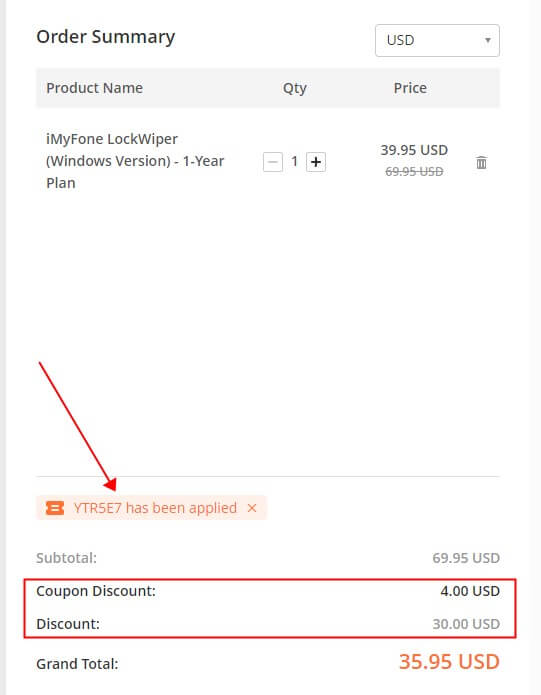Open the USD currency dropdown
This screenshot has height=695, width=541.
pyautogui.click(x=437, y=40)
